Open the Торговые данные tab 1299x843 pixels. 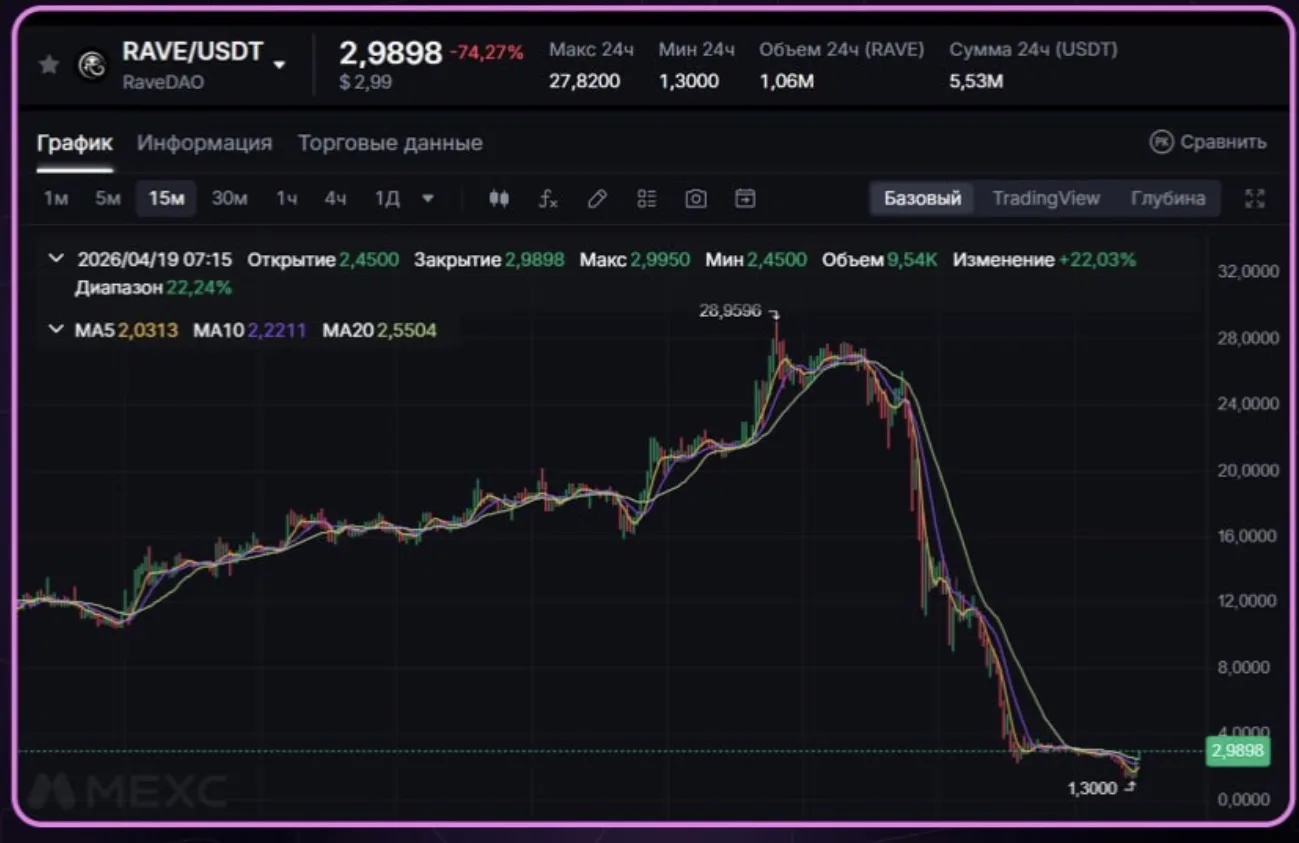pos(390,143)
